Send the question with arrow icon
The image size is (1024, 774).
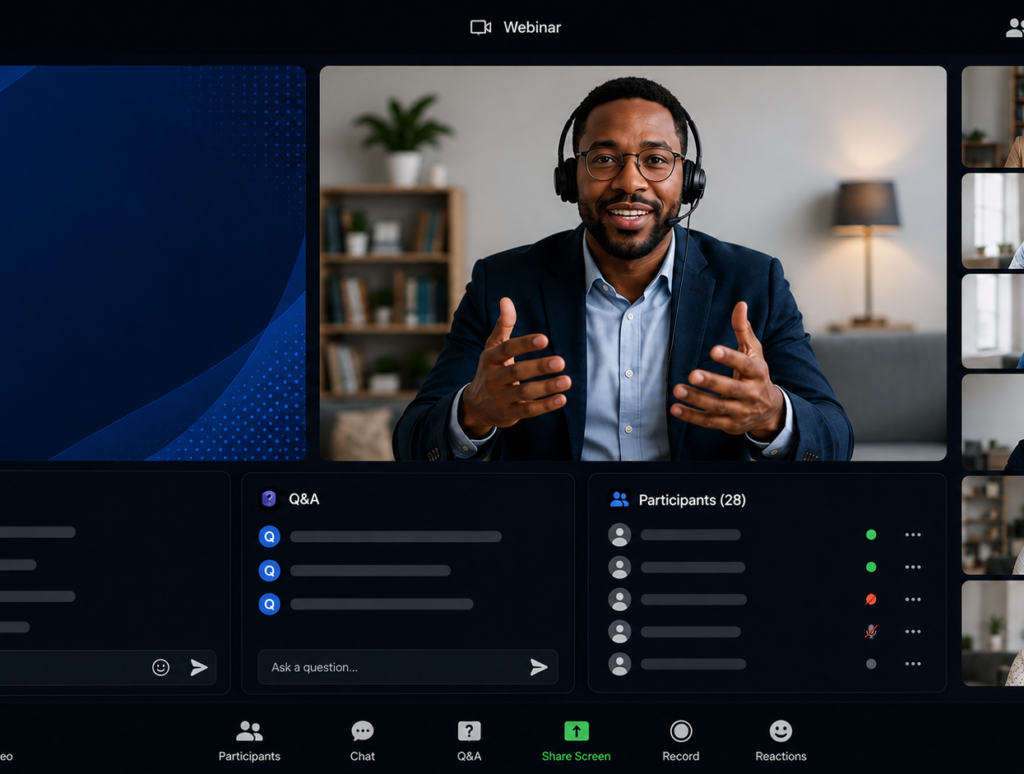[539, 667]
